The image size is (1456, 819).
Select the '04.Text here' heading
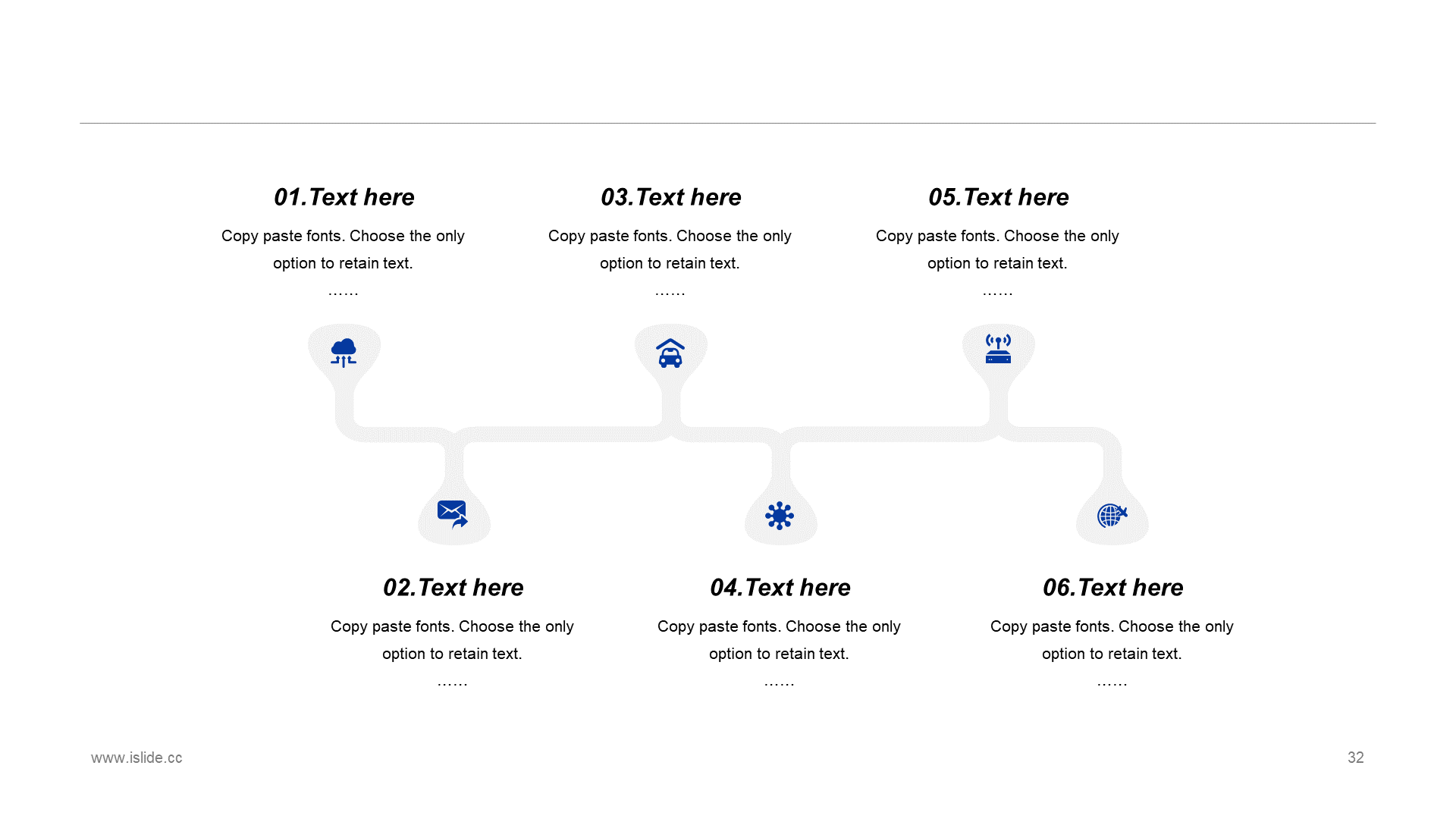780,588
